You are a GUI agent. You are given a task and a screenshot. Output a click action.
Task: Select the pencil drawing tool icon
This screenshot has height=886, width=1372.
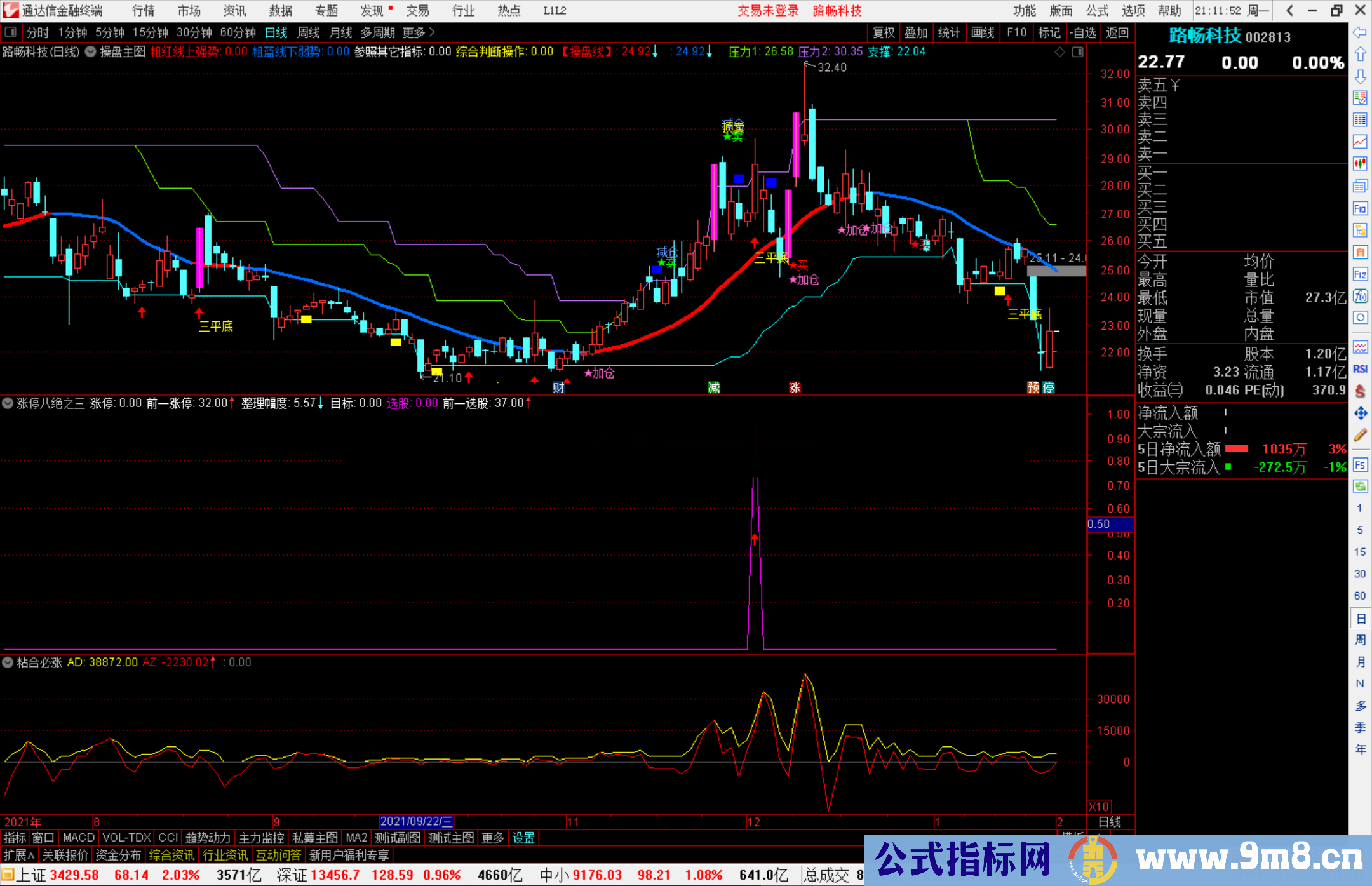(x=1359, y=436)
